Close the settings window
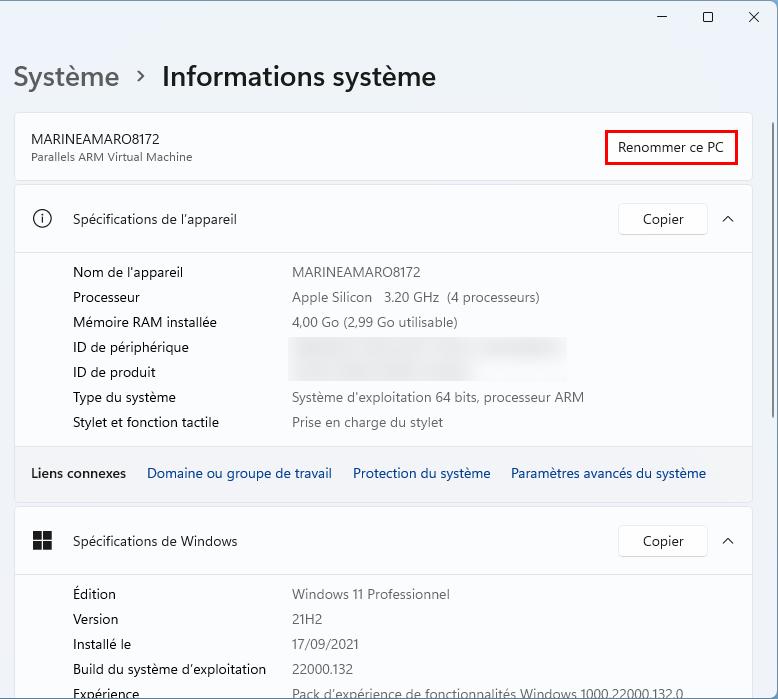Screen dimensions: 778x699 (x=754, y=17)
